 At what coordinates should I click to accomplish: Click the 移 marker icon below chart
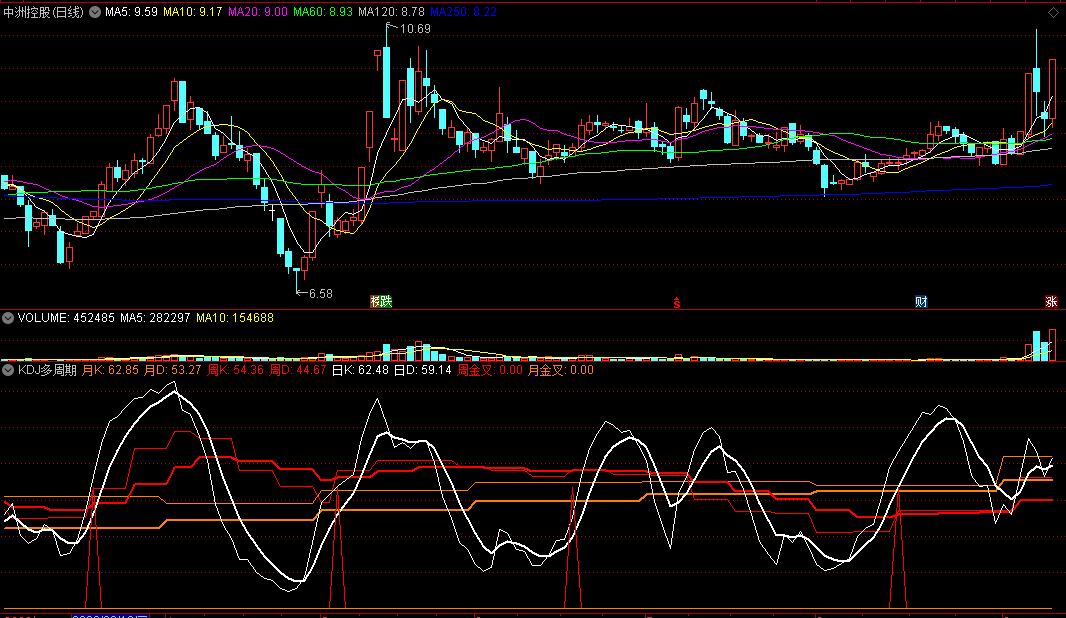coord(375,301)
